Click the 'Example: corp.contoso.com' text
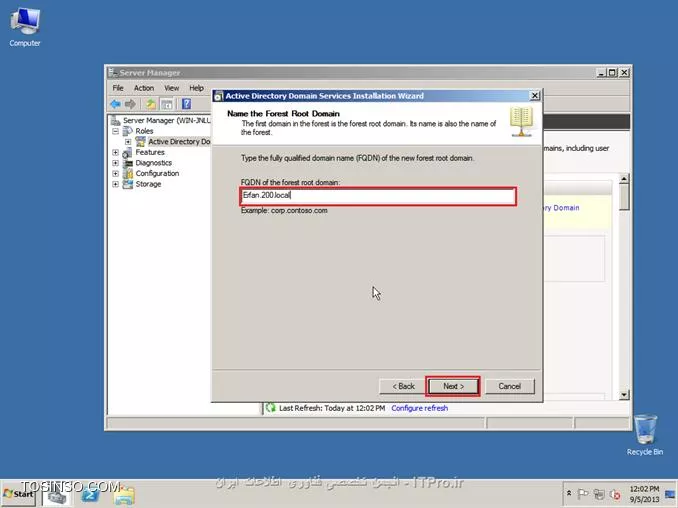 (284, 211)
